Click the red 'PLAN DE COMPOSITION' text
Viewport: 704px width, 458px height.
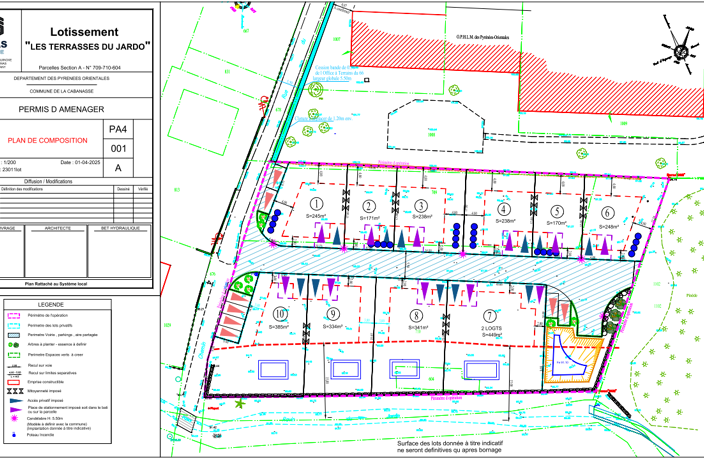click(x=48, y=141)
